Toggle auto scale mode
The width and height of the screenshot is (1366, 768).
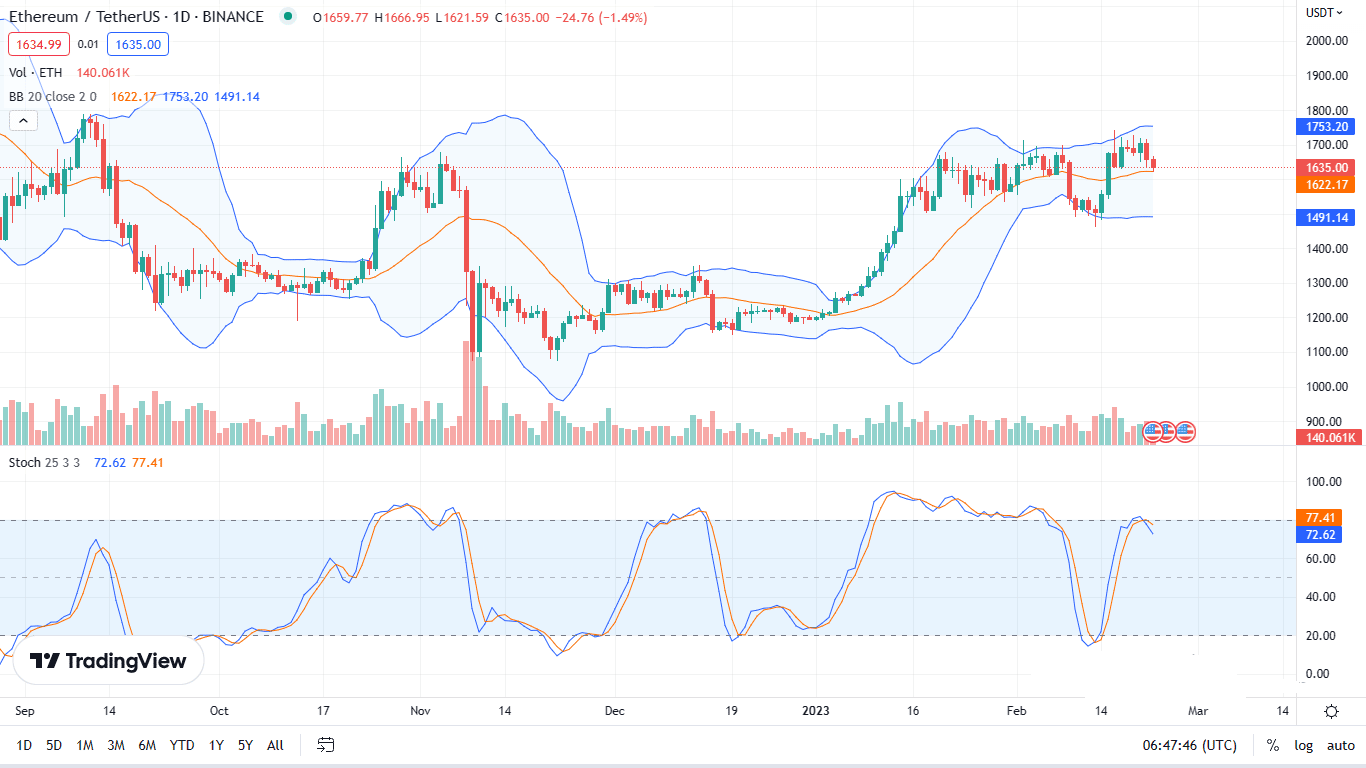pos(1341,745)
